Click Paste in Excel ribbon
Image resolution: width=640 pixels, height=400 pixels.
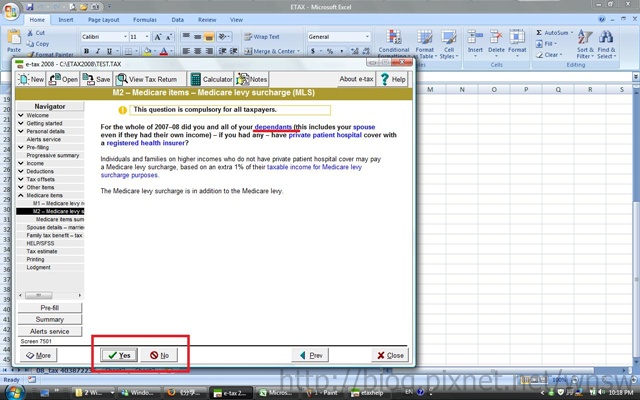tap(14, 41)
